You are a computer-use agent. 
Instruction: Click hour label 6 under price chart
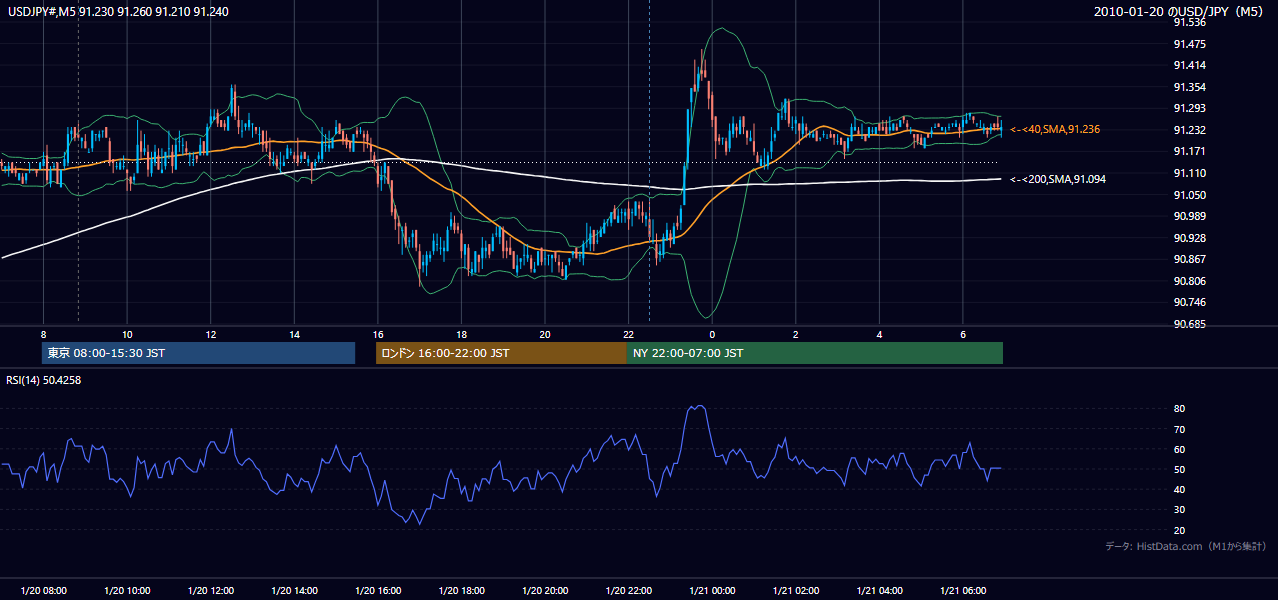click(962, 334)
